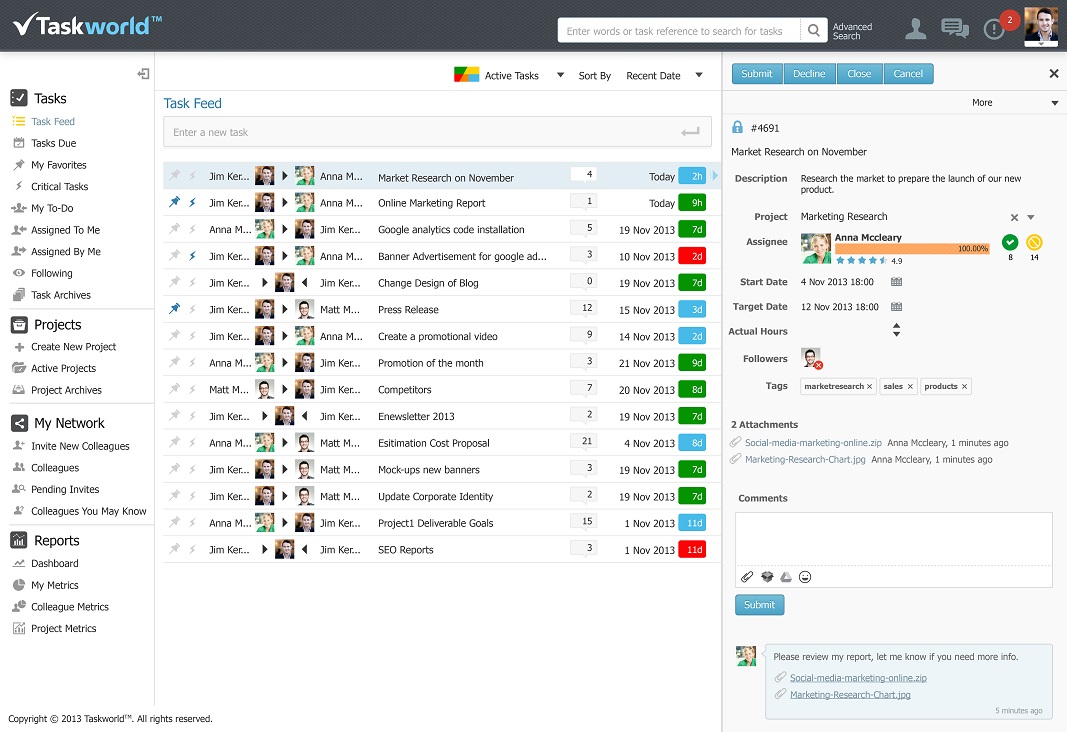Click the Cancel button

[x=908, y=73]
